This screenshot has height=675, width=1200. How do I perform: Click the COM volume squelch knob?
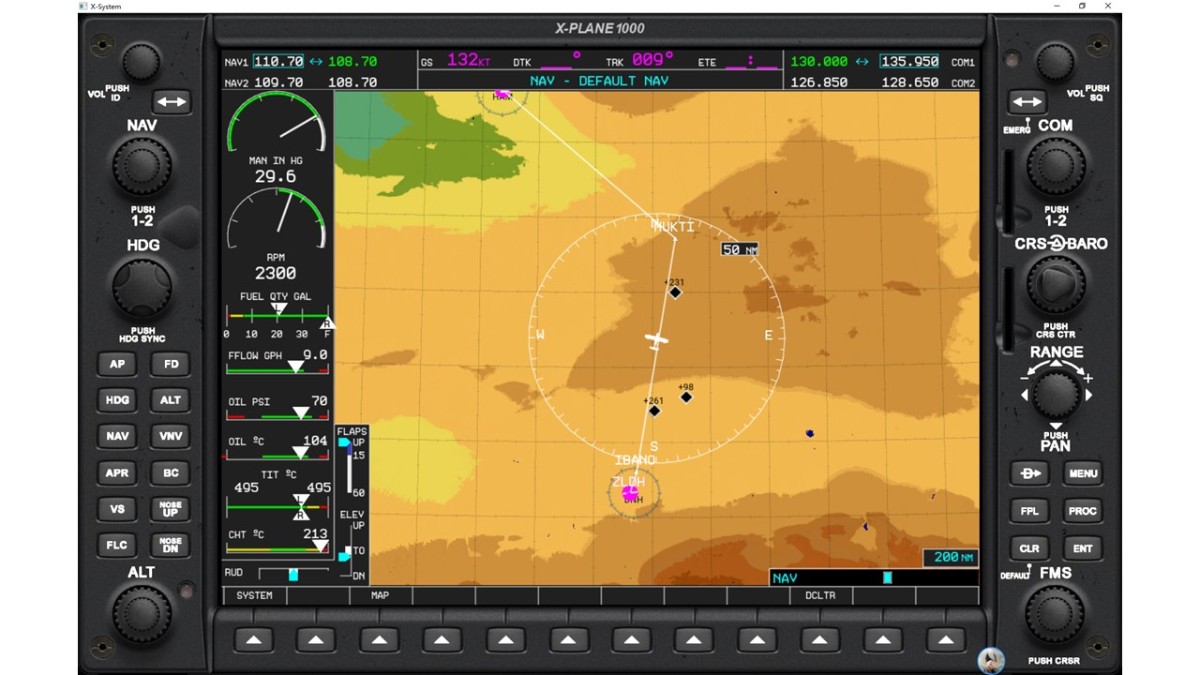1055,63
